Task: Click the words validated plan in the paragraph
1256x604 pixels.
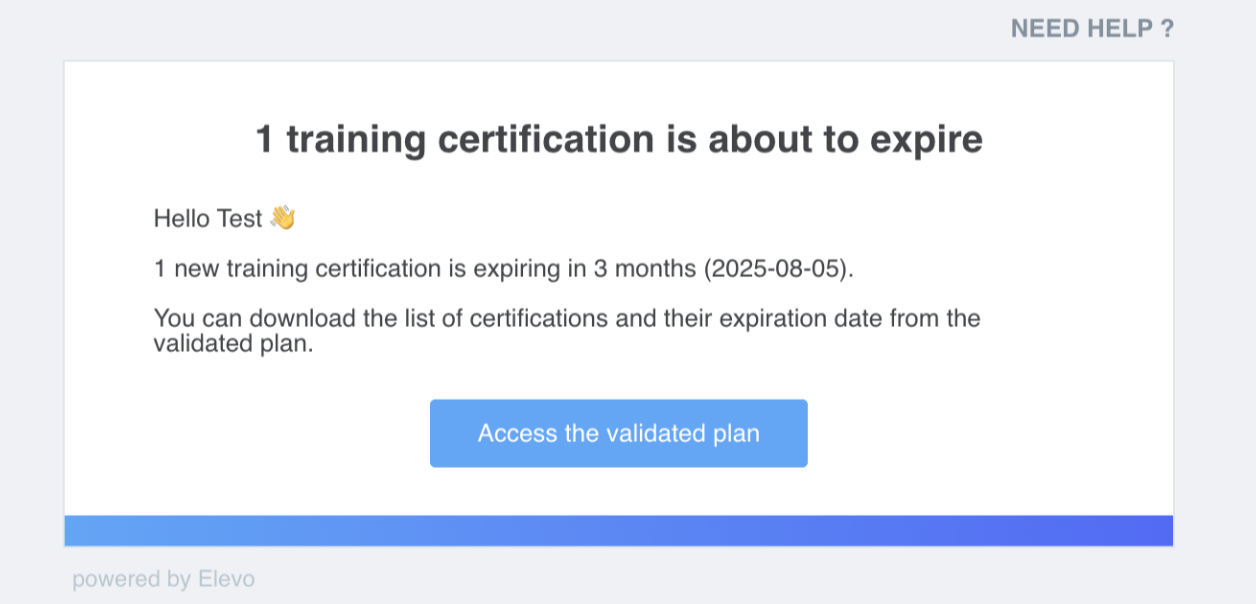Action: (234, 344)
